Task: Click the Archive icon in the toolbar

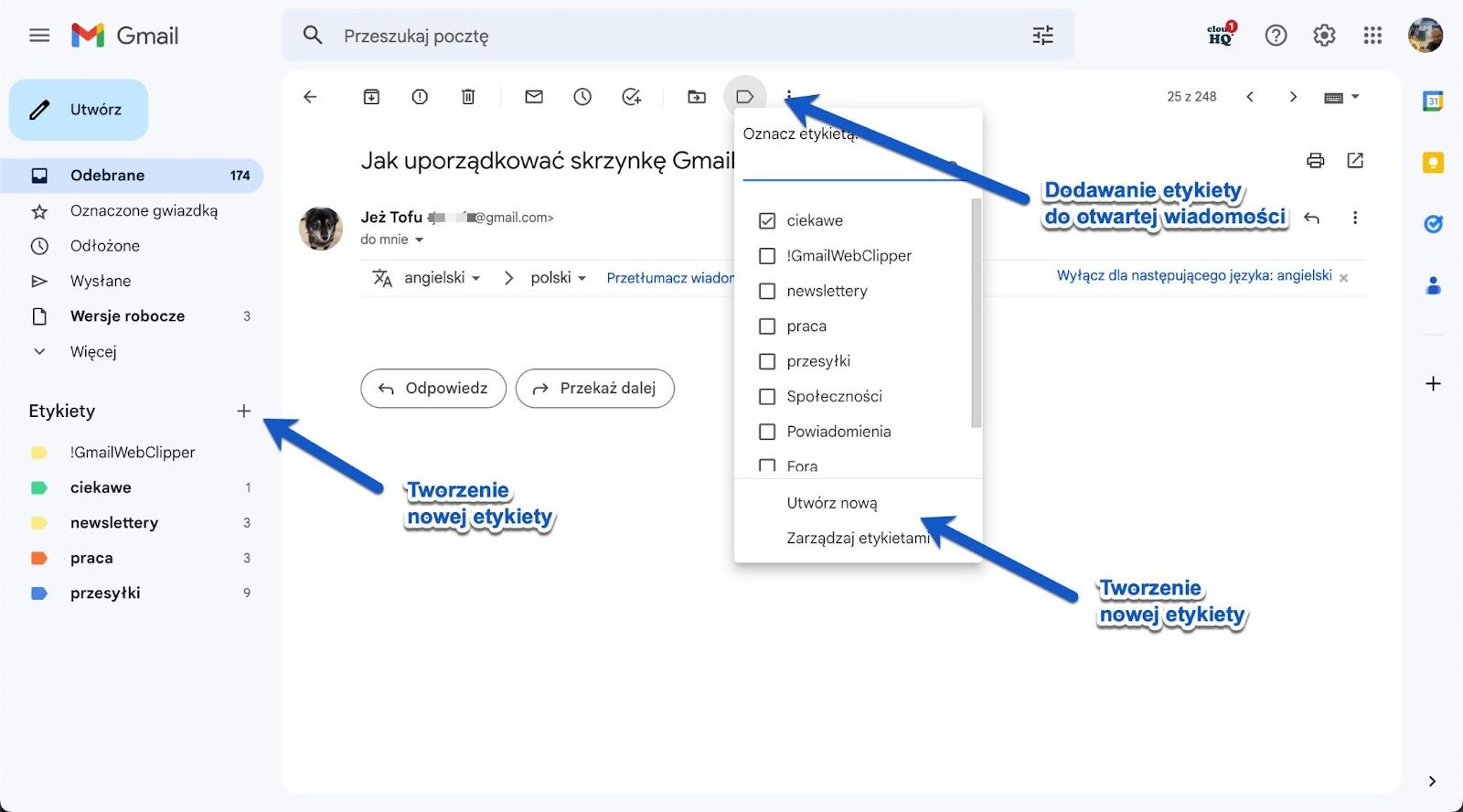Action: 371,97
